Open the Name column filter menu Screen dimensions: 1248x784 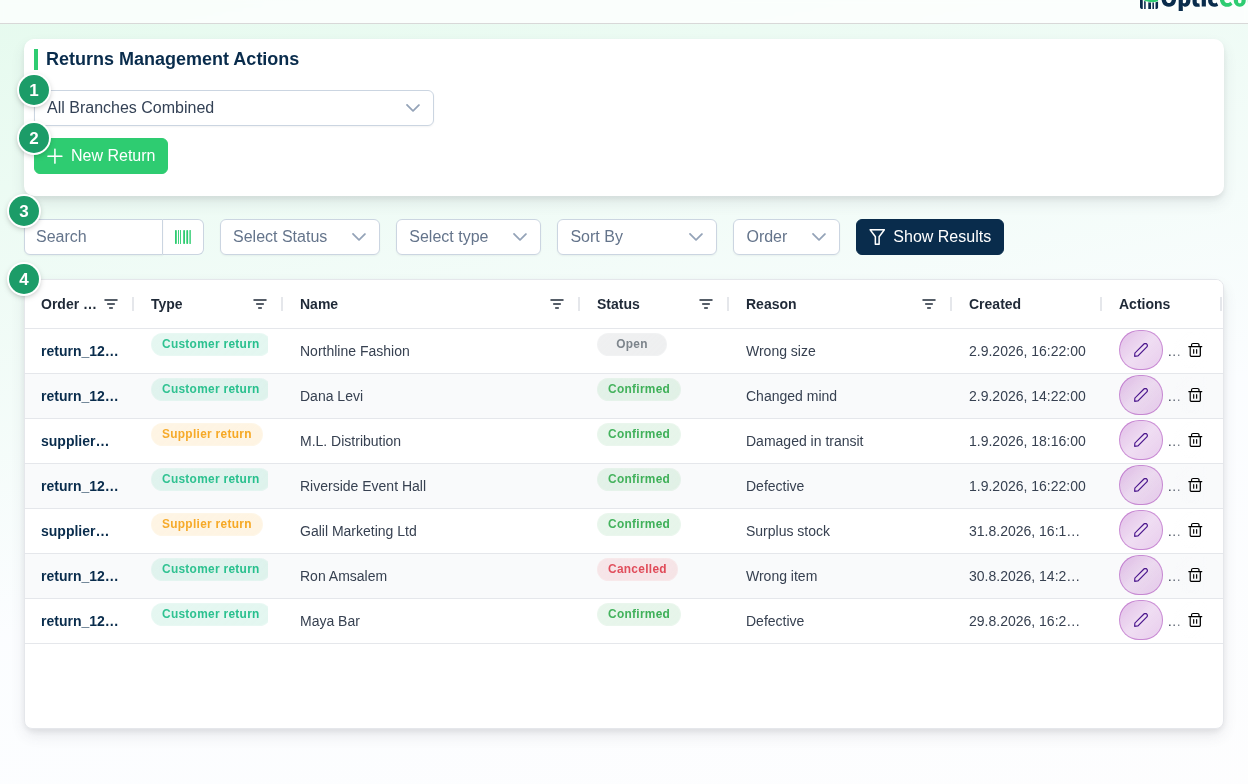[x=557, y=304]
